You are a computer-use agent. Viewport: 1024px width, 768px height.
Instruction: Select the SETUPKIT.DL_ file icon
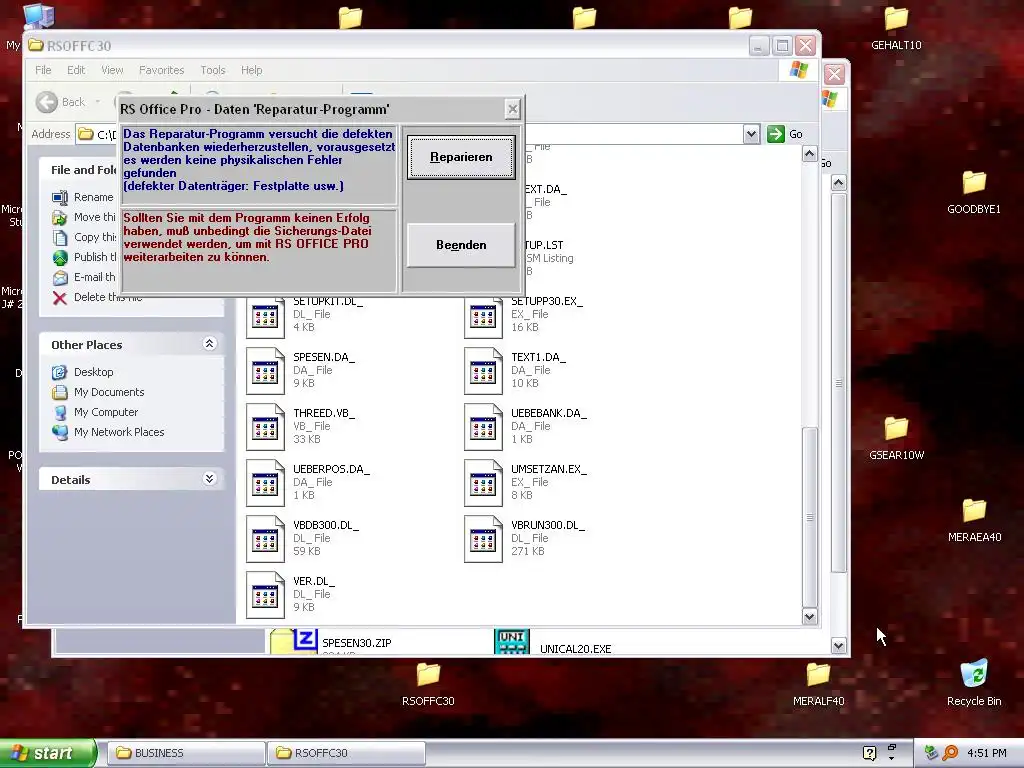tap(265, 317)
